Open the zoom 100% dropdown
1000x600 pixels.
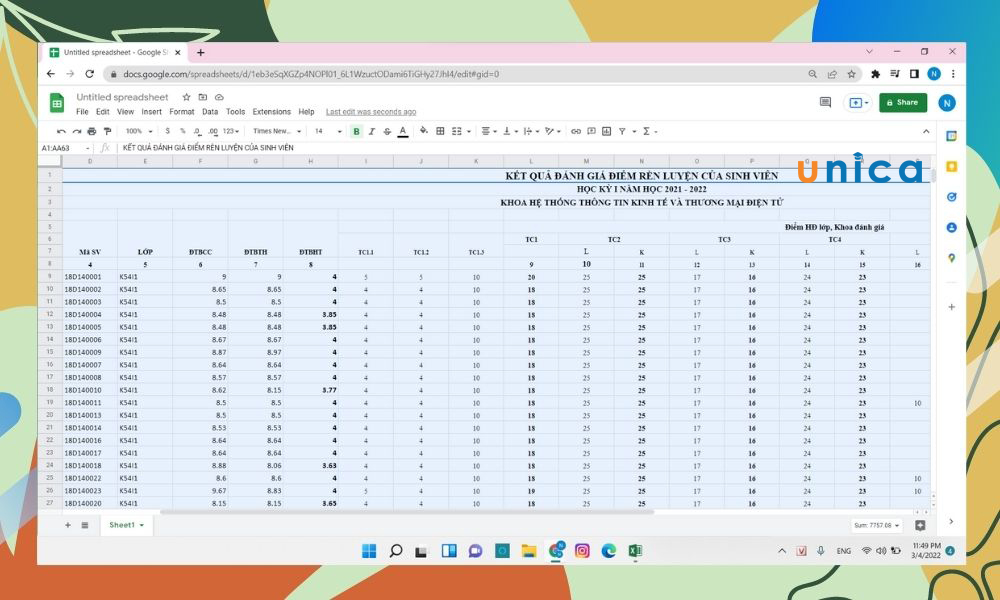139,131
